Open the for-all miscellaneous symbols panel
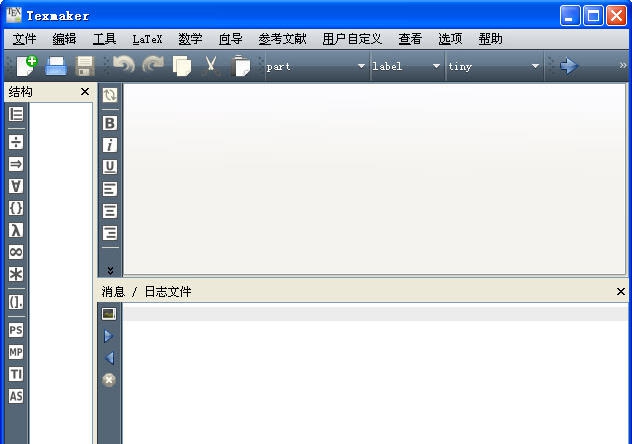 [x=16, y=186]
